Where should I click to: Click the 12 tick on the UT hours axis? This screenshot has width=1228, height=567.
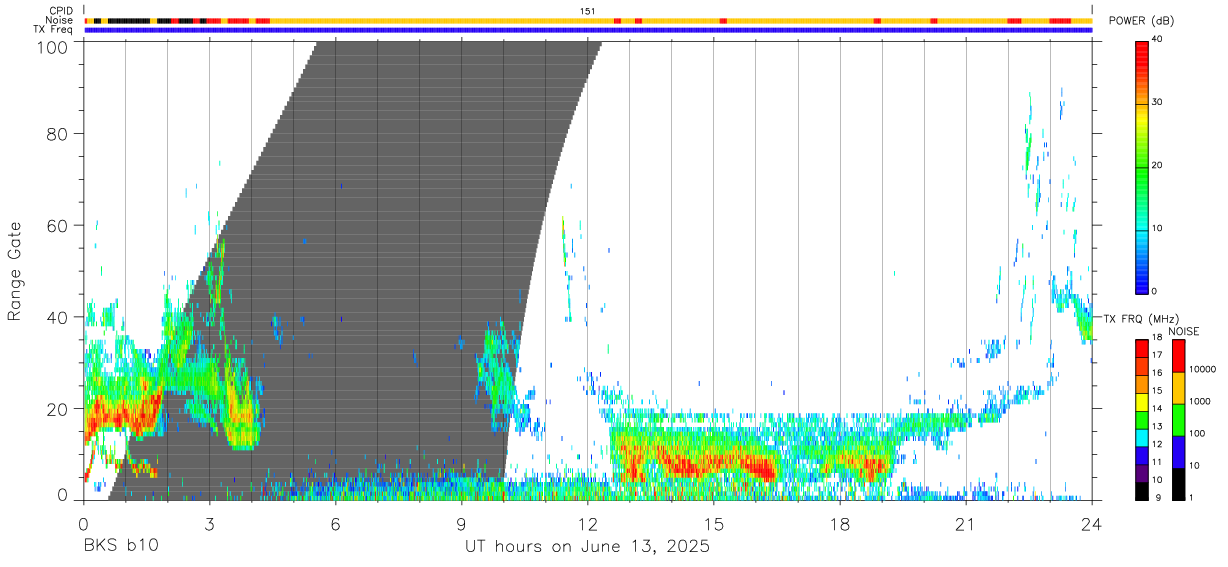pyautogui.click(x=588, y=525)
